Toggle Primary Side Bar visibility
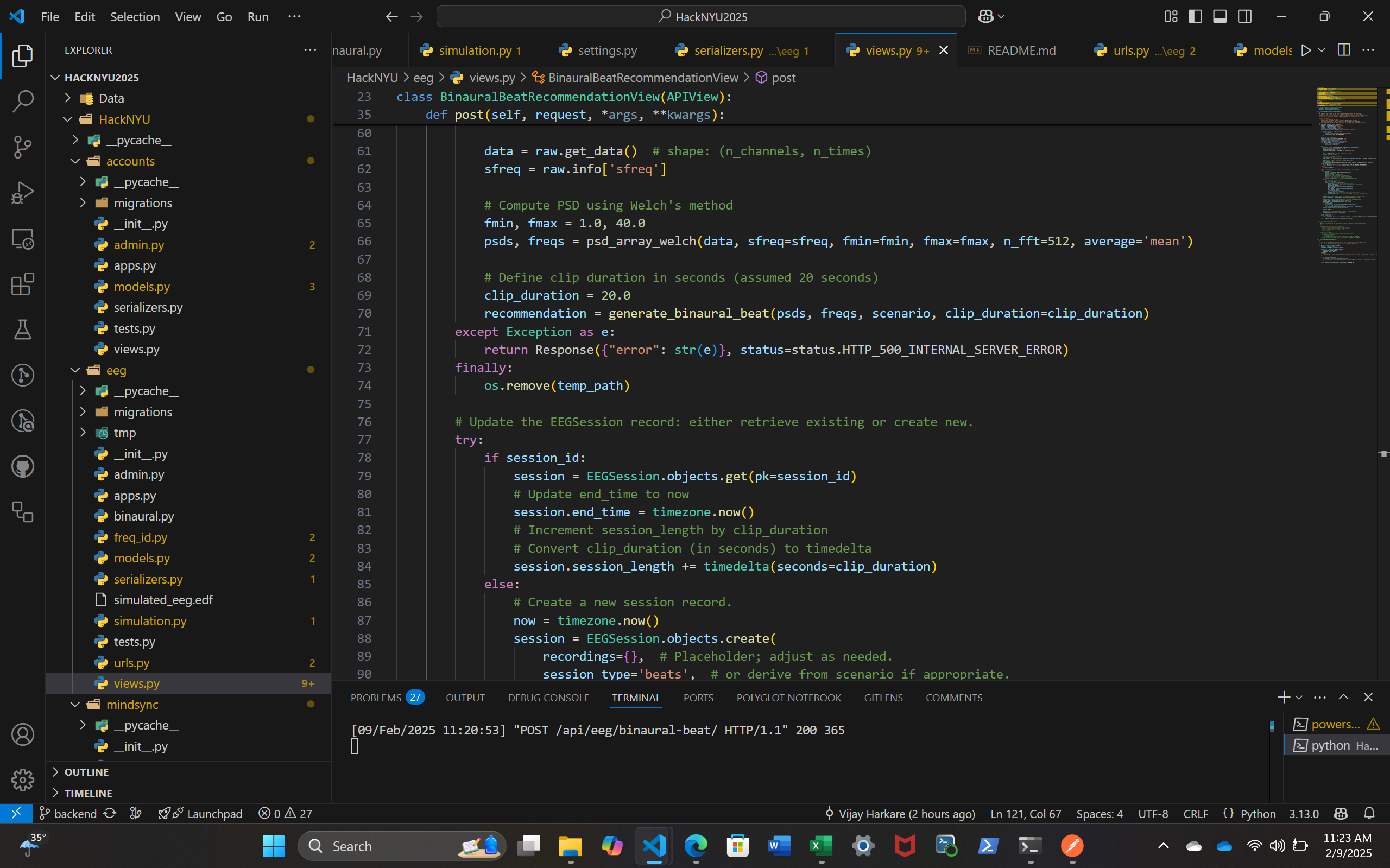Viewport: 1390px width, 868px height. (x=1196, y=17)
